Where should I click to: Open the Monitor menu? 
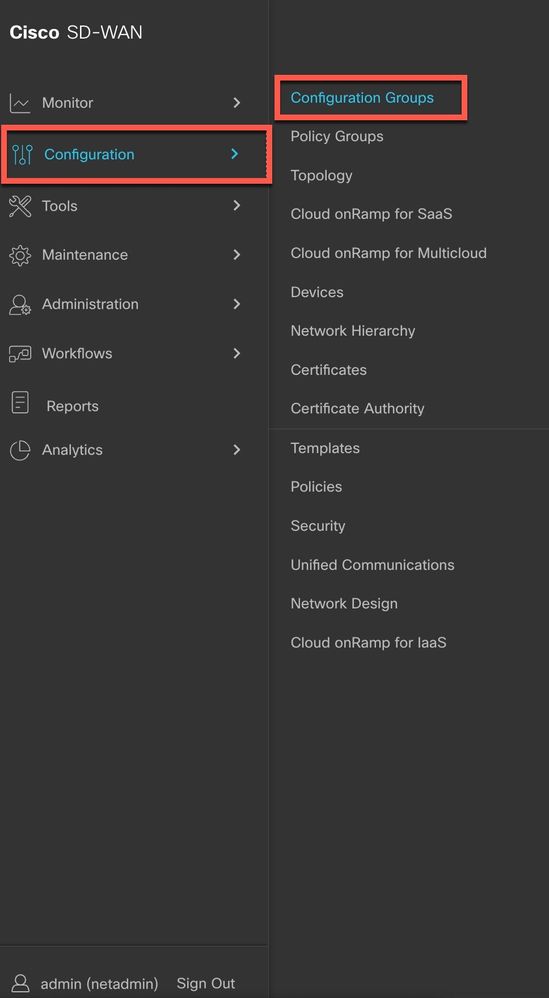[67, 103]
